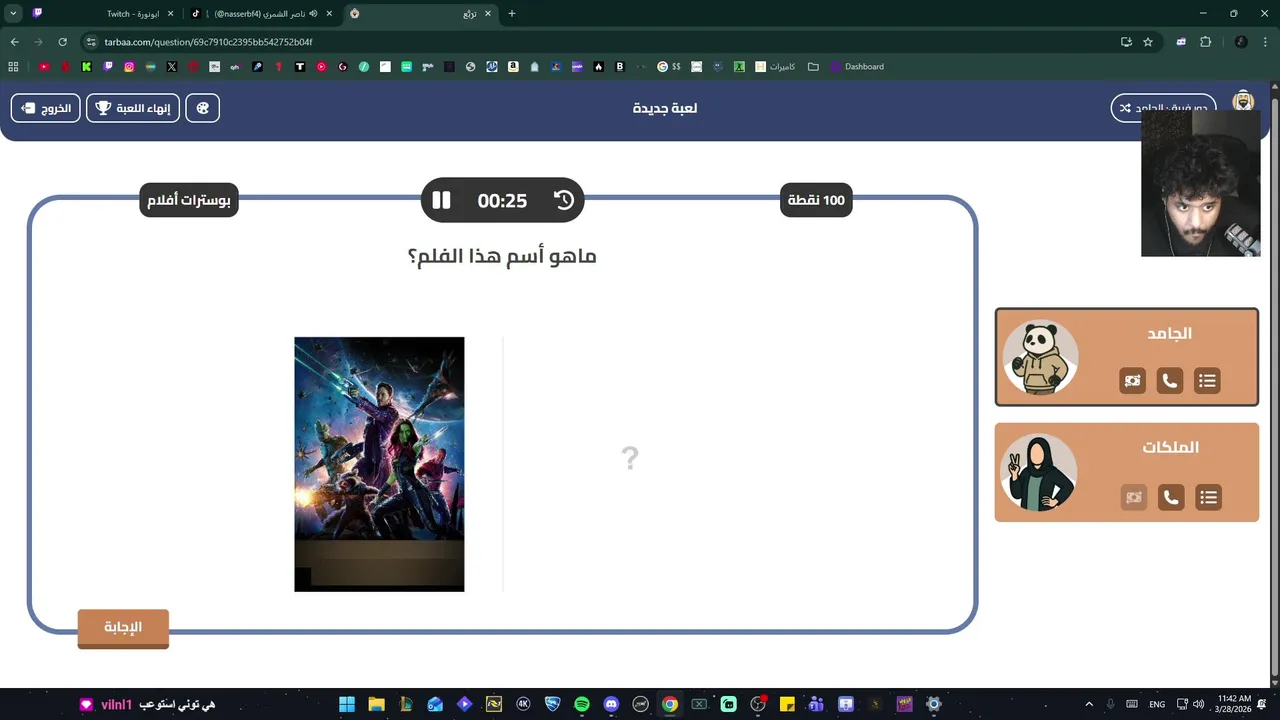Reset the timer with the history icon
The width and height of the screenshot is (1280, 720).
coord(564,200)
